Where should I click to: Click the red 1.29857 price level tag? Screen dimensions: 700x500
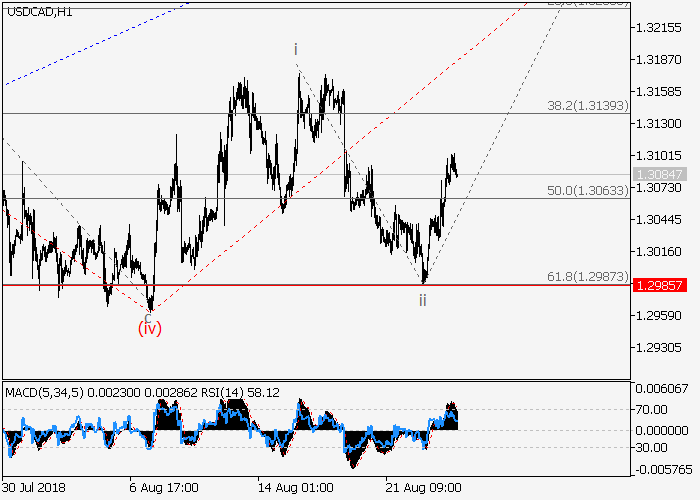point(657,285)
